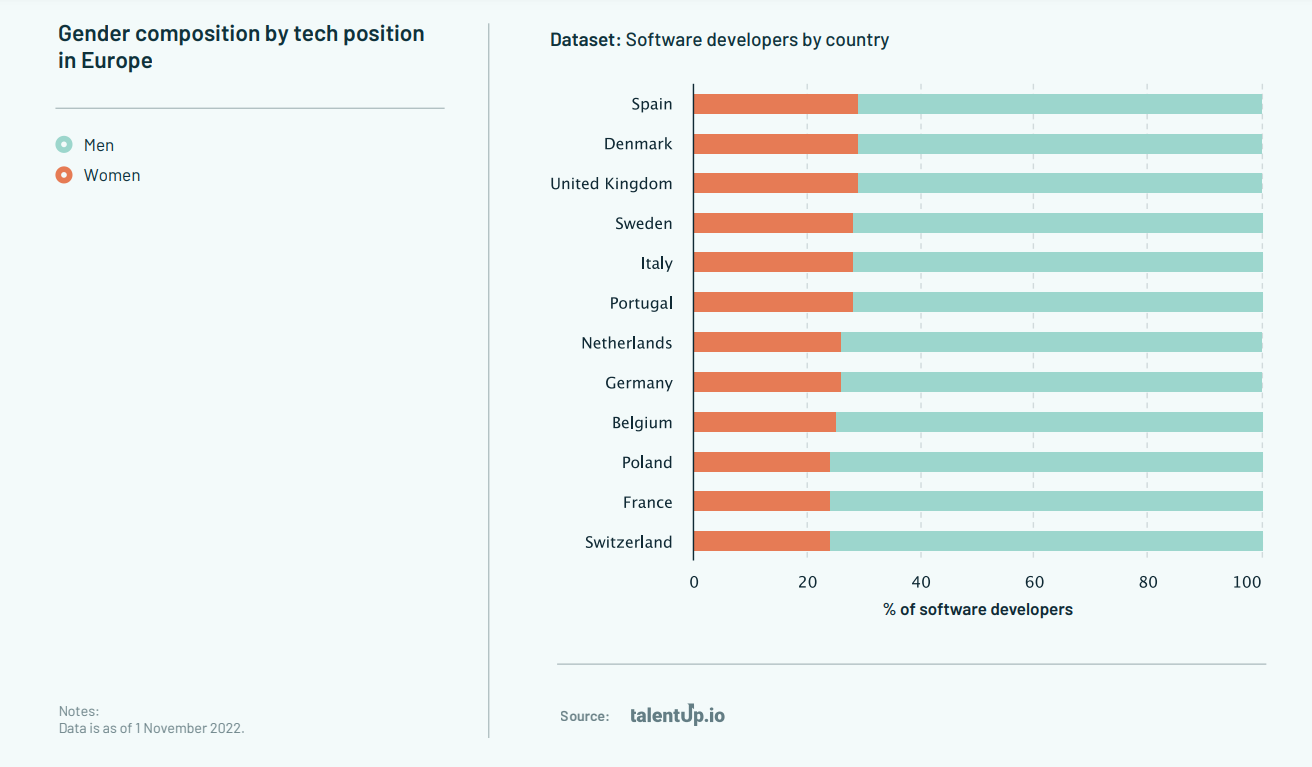Select the teal Men bar for Germany
The image size is (1312, 767).
tap(1051, 382)
